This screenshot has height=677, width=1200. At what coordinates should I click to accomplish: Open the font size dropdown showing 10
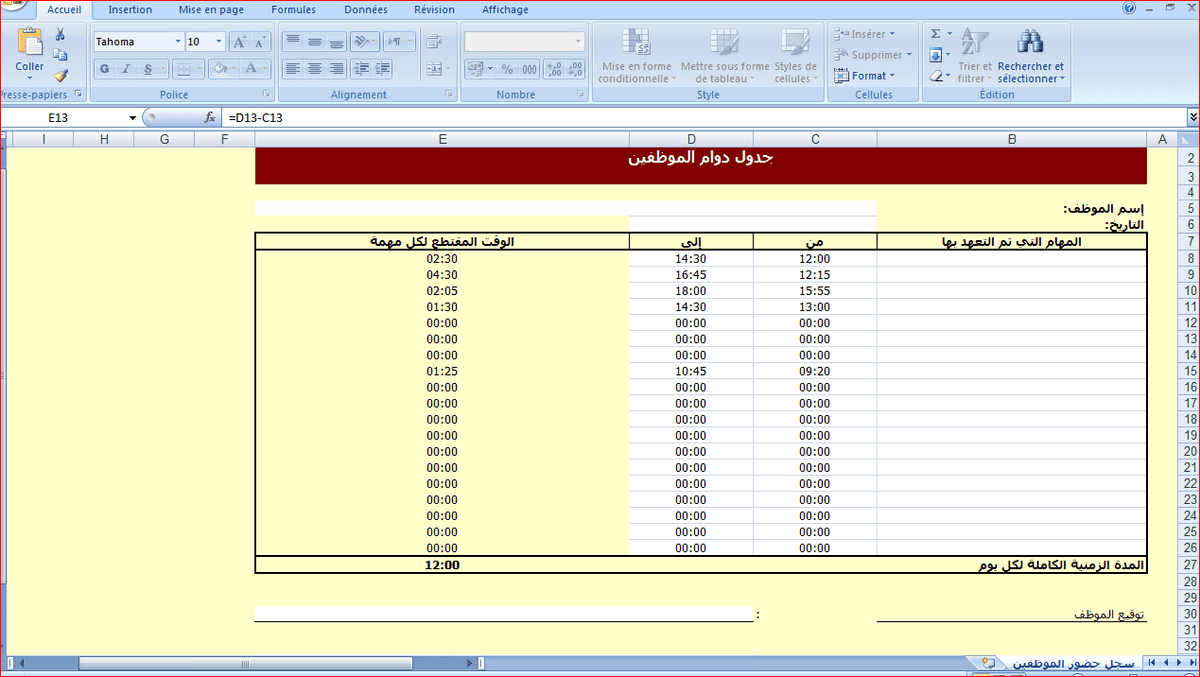219,42
